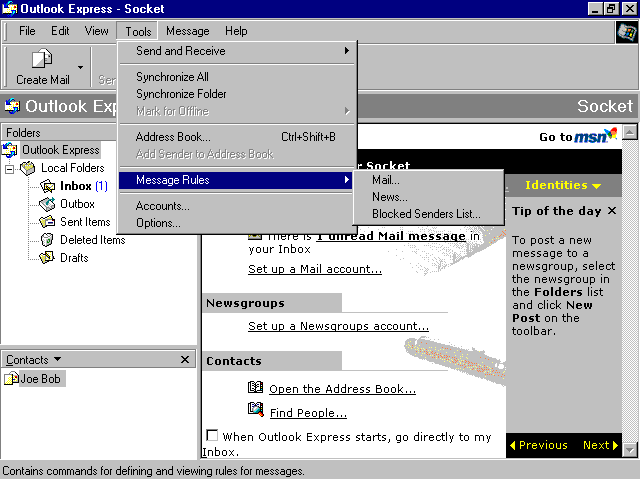640x480 pixels.
Task: Click the Windows logo throbber icon
Action: tap(627, 32)
